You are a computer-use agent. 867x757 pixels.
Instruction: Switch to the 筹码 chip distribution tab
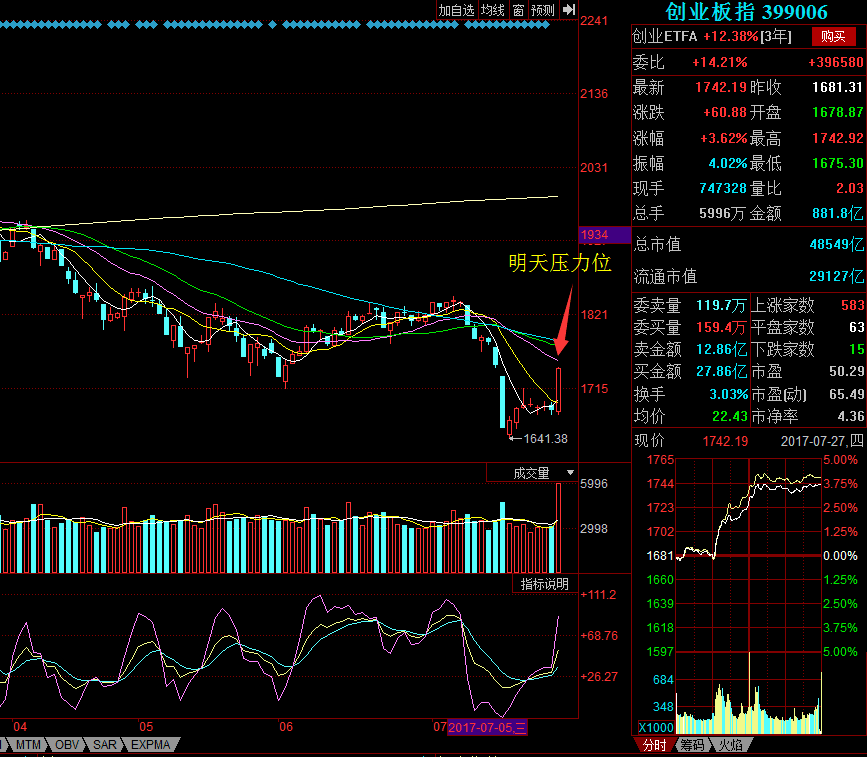pos(692,745)
